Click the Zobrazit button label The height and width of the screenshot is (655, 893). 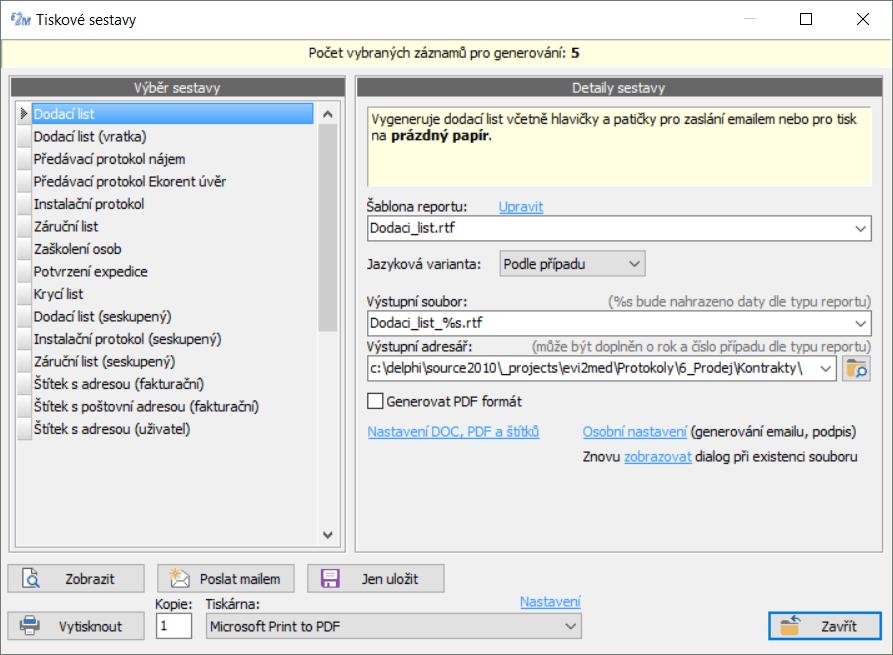click(89, 579)
